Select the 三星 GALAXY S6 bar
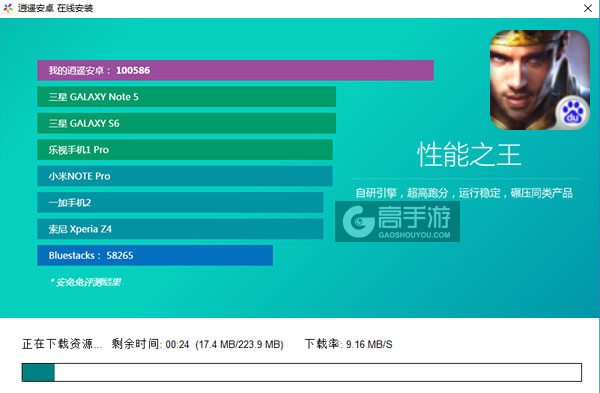Image resolution: width=600 pixels, height=393 pixels. [x=186, y=123]
